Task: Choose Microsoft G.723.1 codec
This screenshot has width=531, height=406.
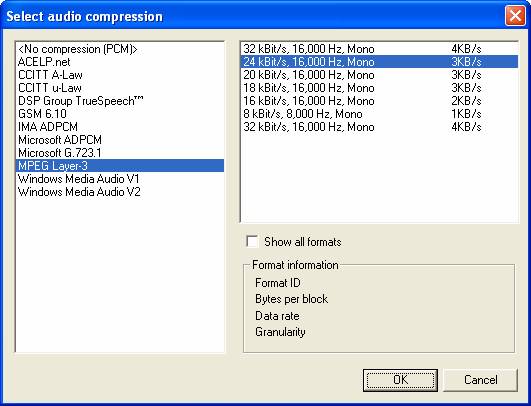Action: pos(120,153)
